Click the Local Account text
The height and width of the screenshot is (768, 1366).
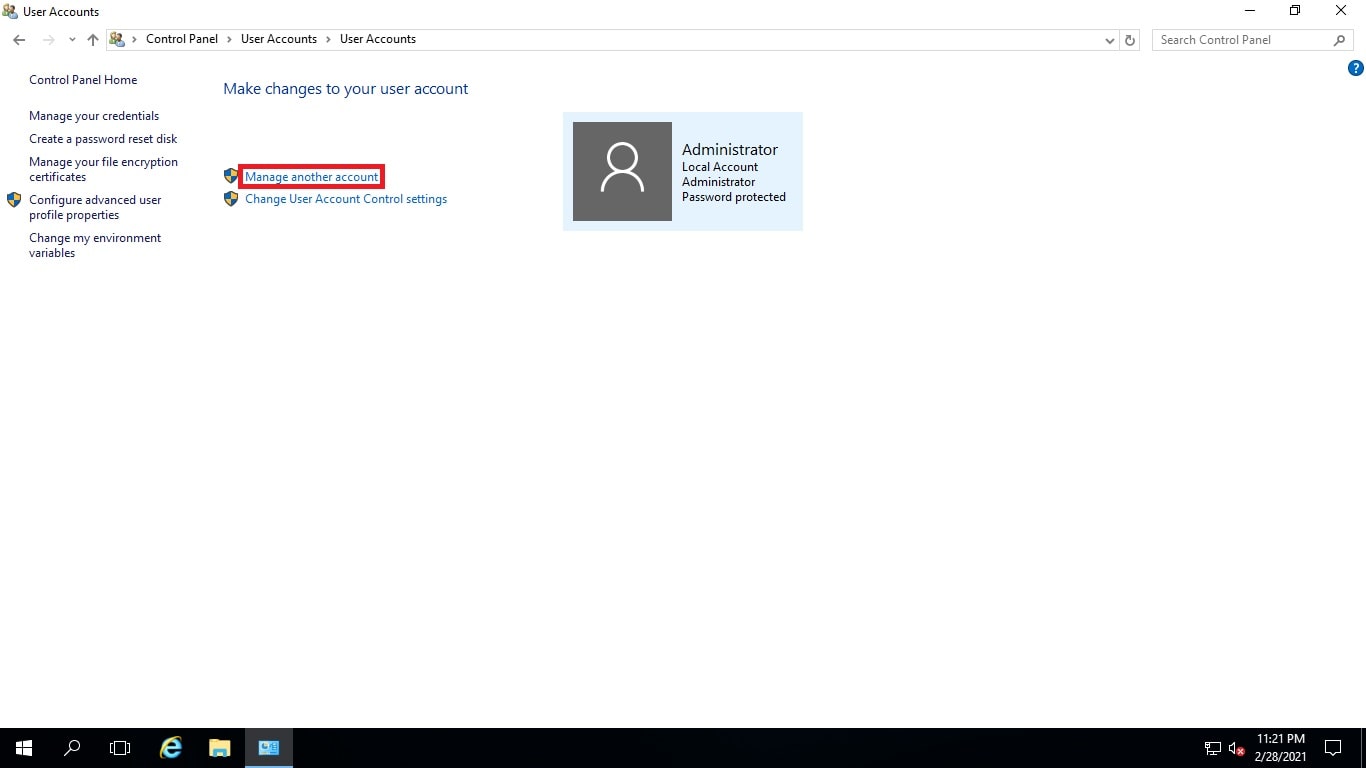(x=720, y=167)
